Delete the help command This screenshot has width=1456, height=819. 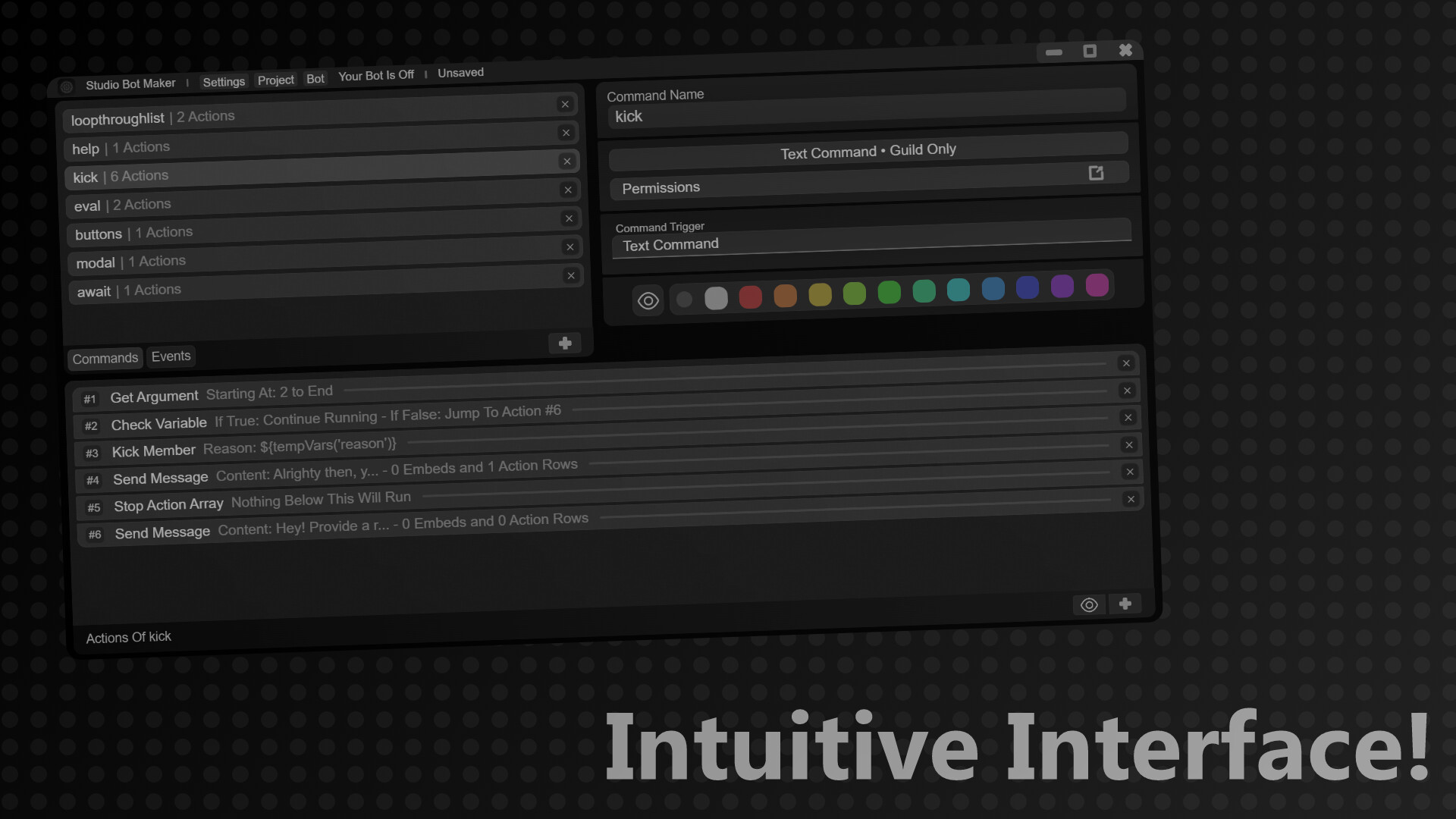[566, 133]
